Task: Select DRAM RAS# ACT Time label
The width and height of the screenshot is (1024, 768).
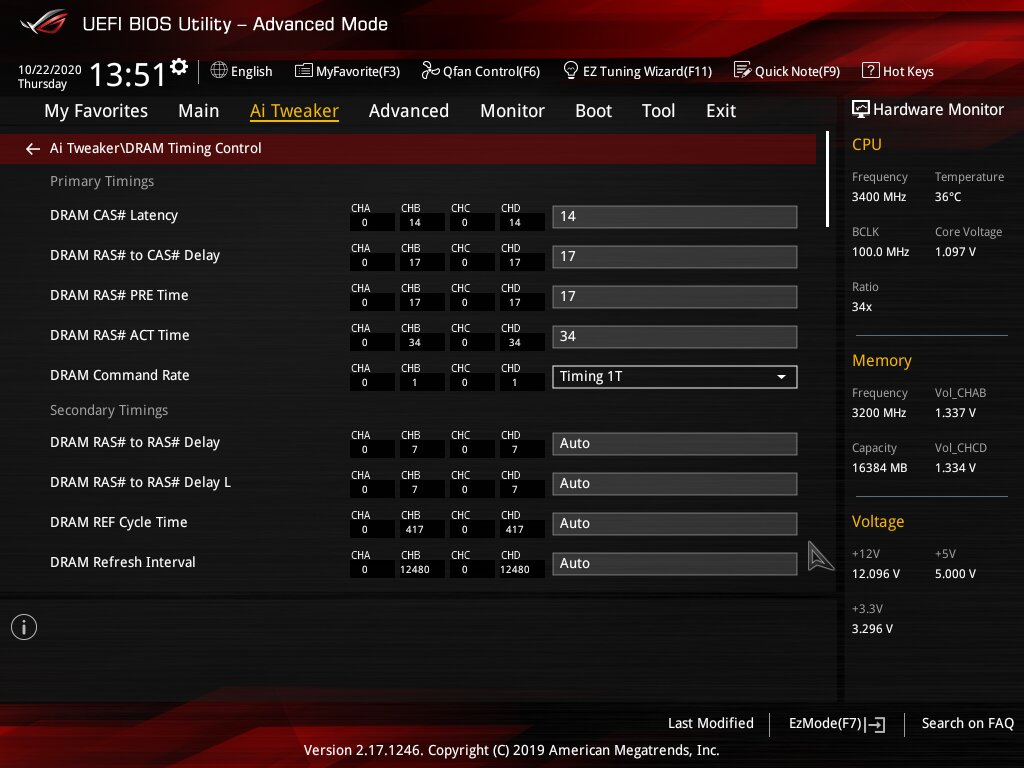Action: 120,335
